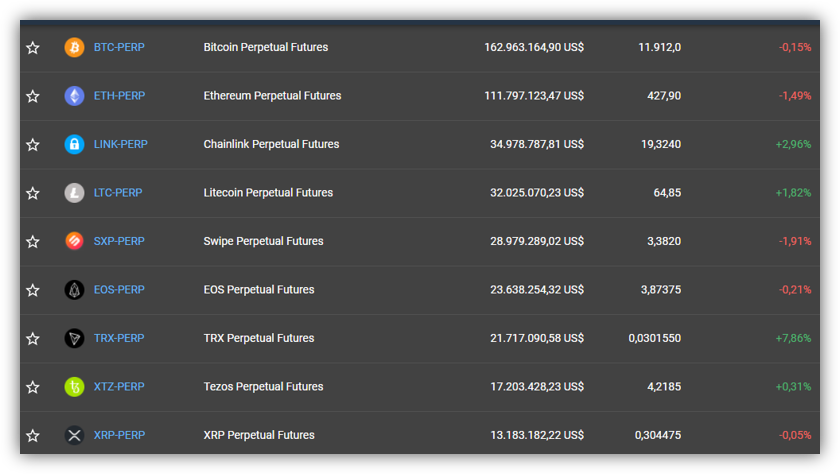This screenshot has height=474, width=840.
Task: Select the Litecoin Perpetual Futures row
Action: (420, 193)
